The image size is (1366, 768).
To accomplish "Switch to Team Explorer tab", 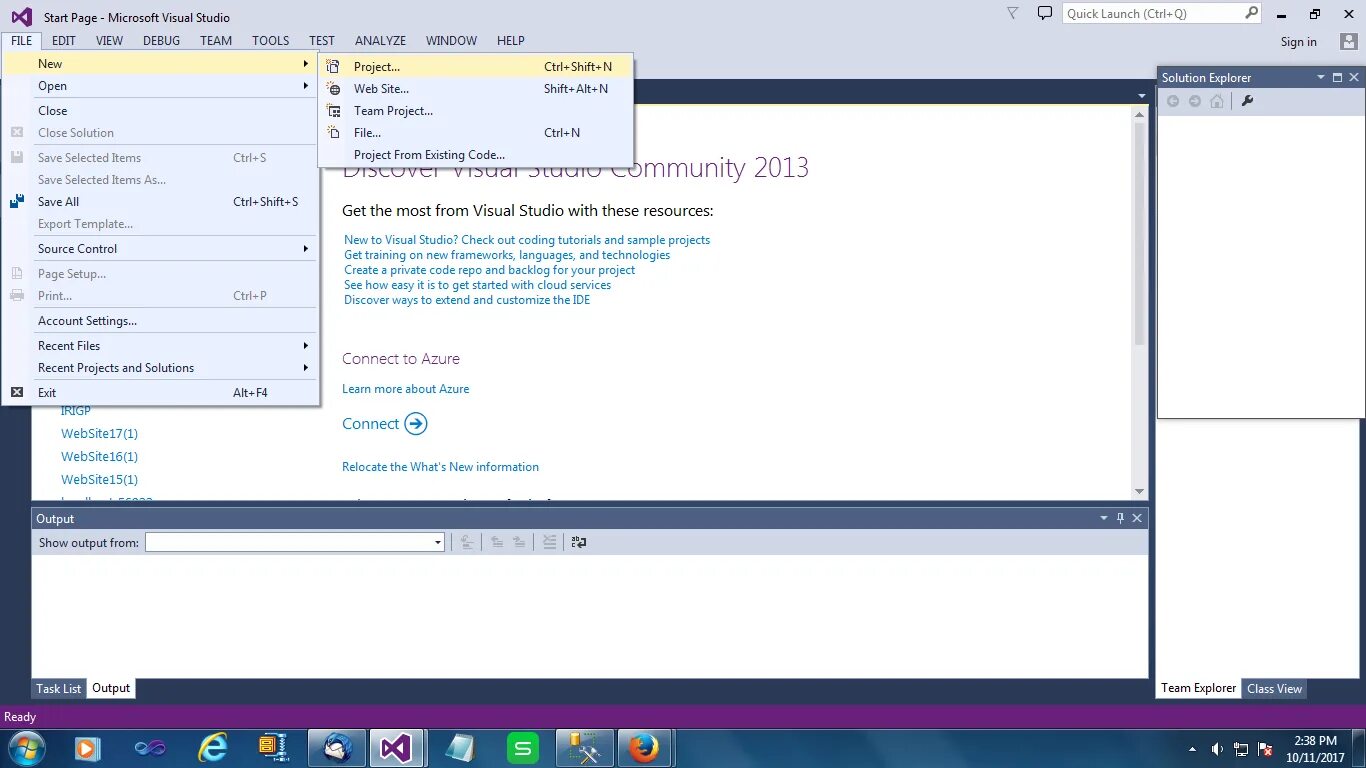I will coord(1199,689).
